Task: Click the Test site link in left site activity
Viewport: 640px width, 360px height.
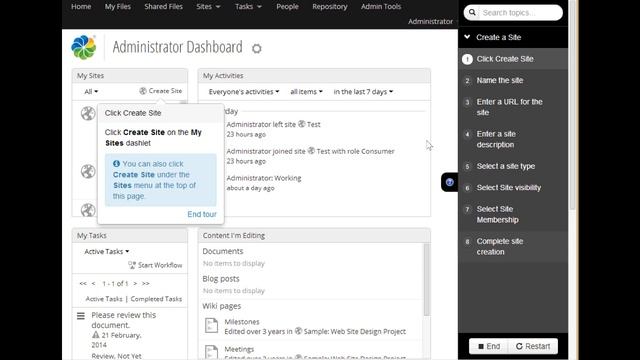Action: click(x=313, y=124)
